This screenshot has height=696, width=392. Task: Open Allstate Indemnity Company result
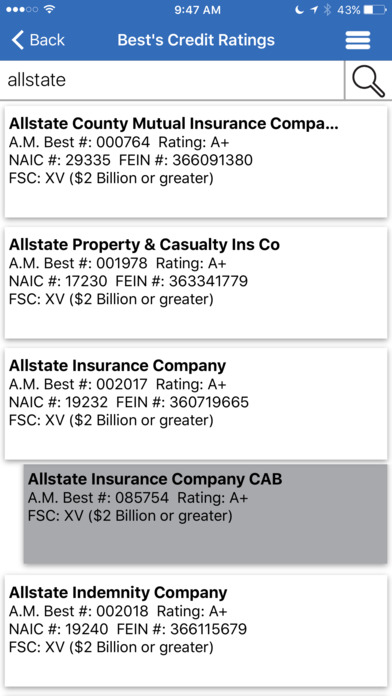[196, 631]
